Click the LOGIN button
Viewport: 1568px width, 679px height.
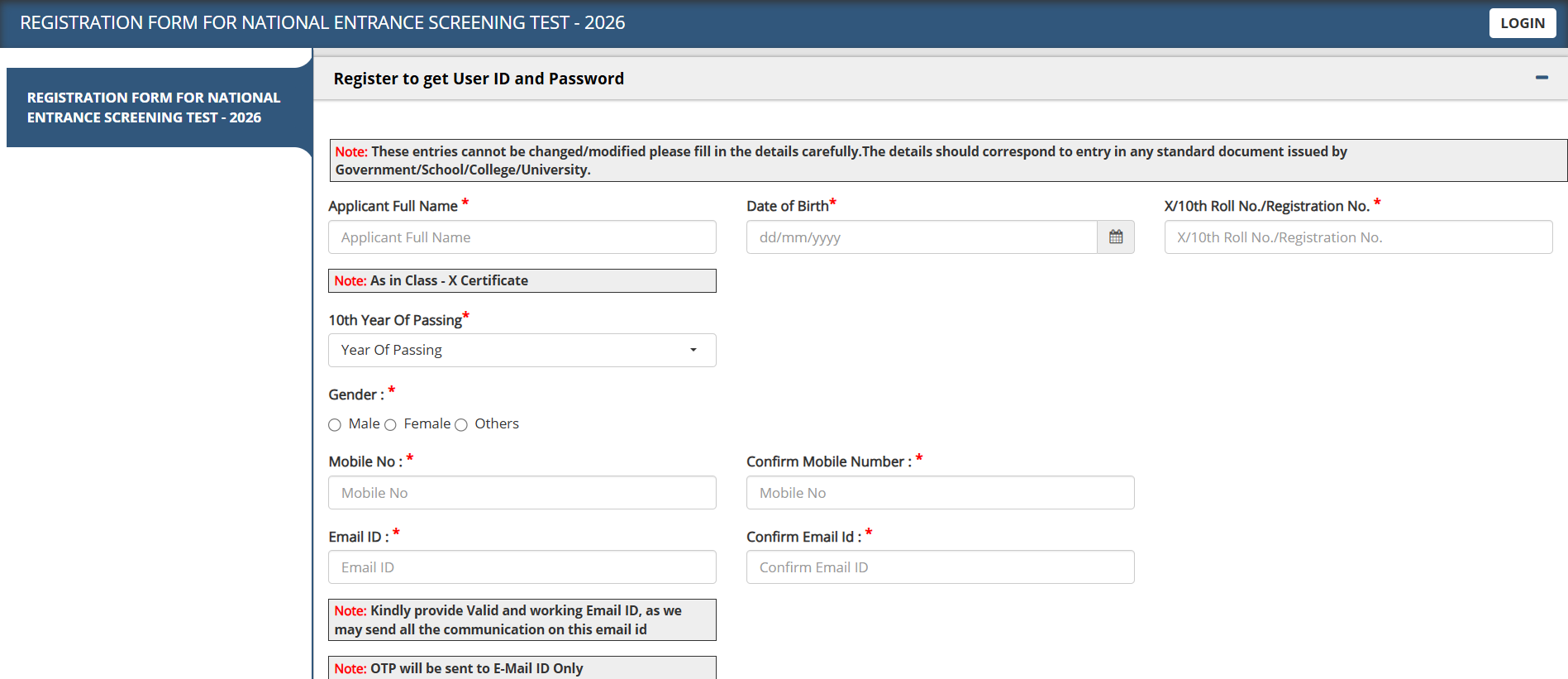pyautogui.click(x=1522, y=23)
